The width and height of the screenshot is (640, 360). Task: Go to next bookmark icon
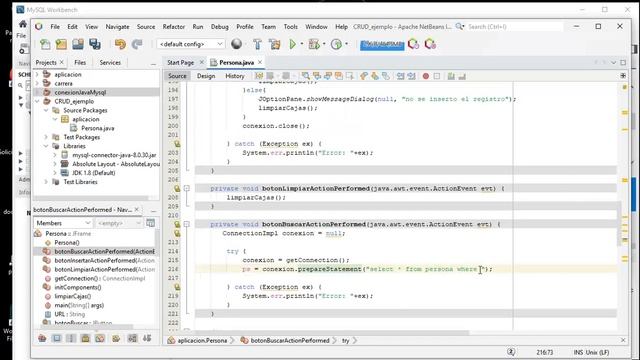point(375,76)
